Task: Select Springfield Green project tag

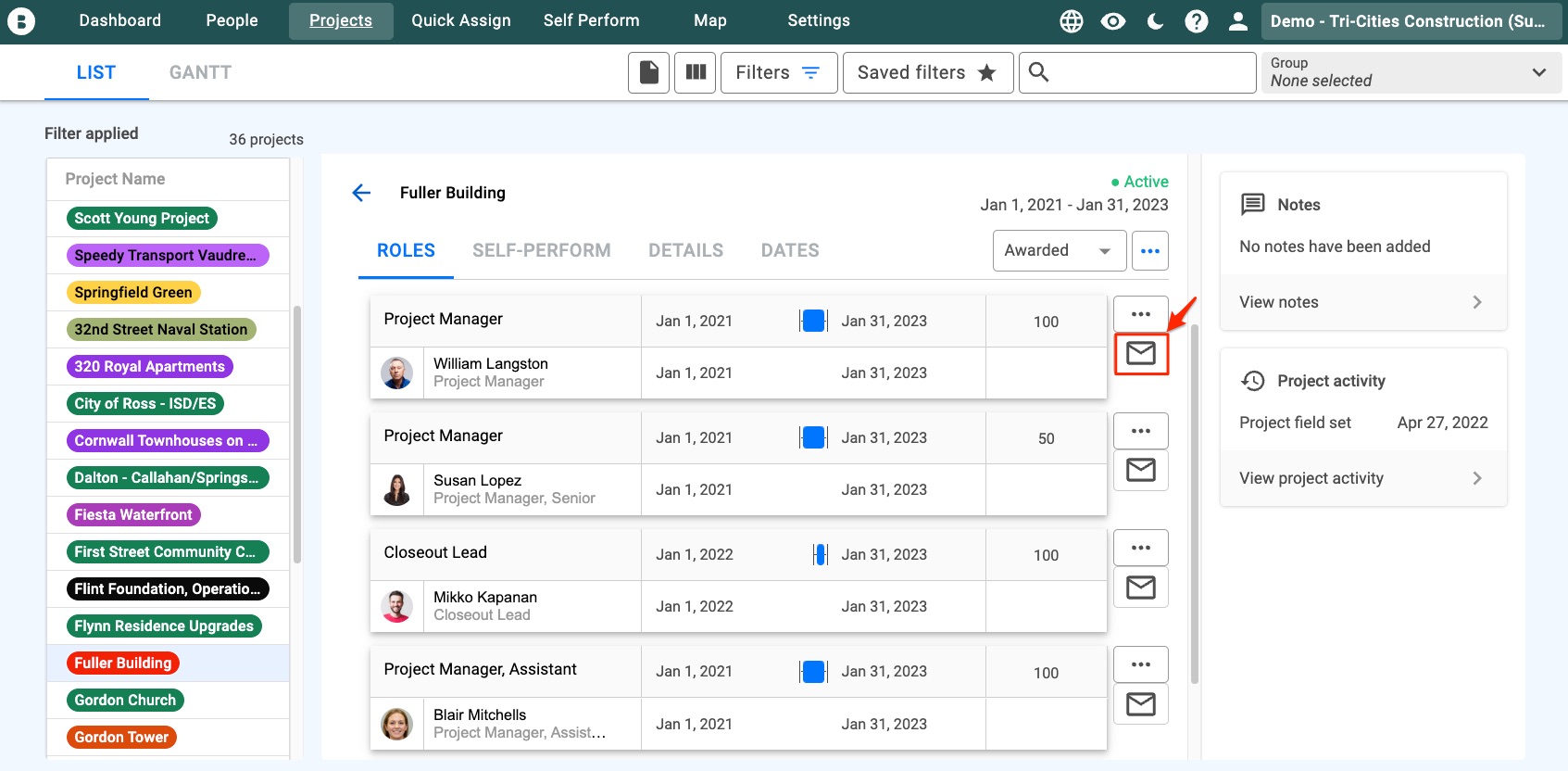Action: pyautogui.click(x=133, y=292)
